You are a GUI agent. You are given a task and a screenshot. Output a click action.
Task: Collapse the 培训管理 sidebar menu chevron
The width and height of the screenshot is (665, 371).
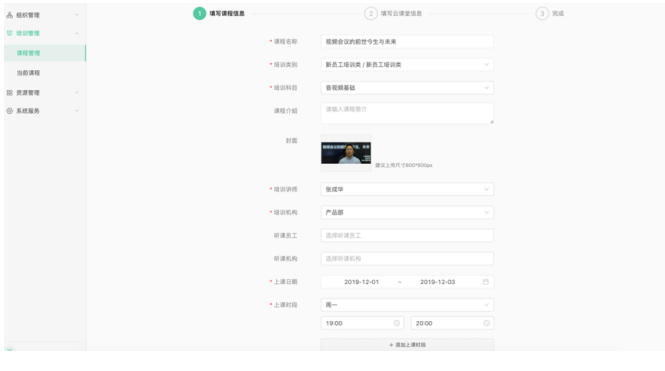coord(77,33)
